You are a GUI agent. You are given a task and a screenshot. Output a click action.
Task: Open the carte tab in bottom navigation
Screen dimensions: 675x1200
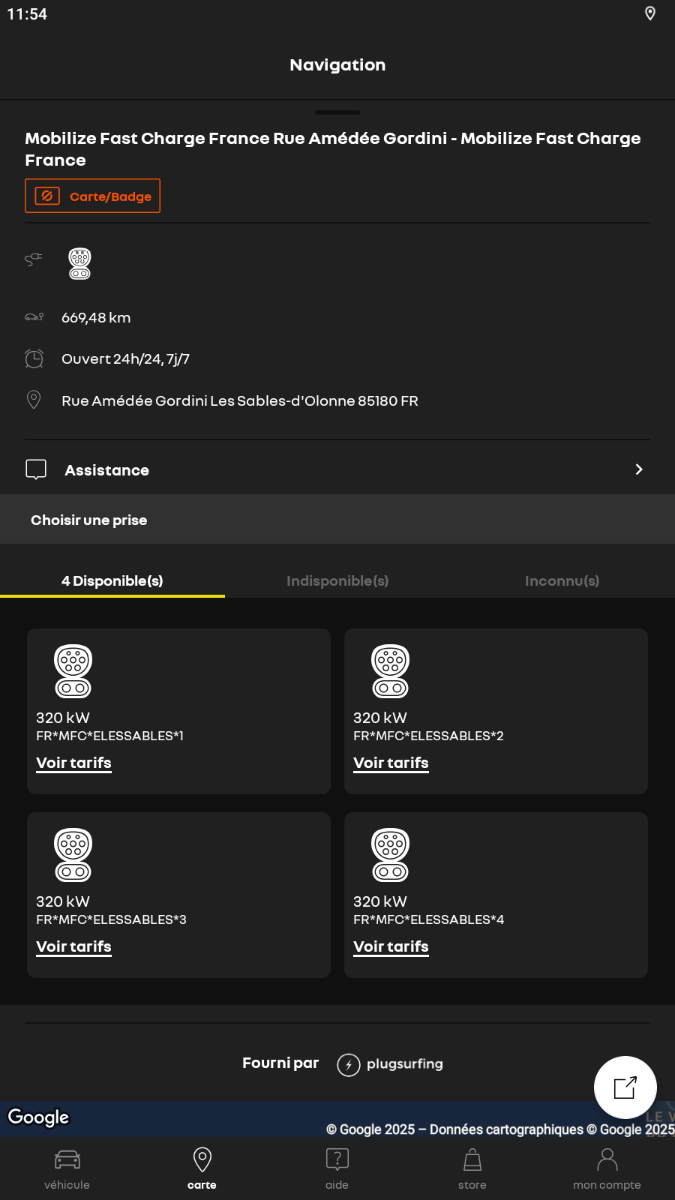coord(202,1169)
